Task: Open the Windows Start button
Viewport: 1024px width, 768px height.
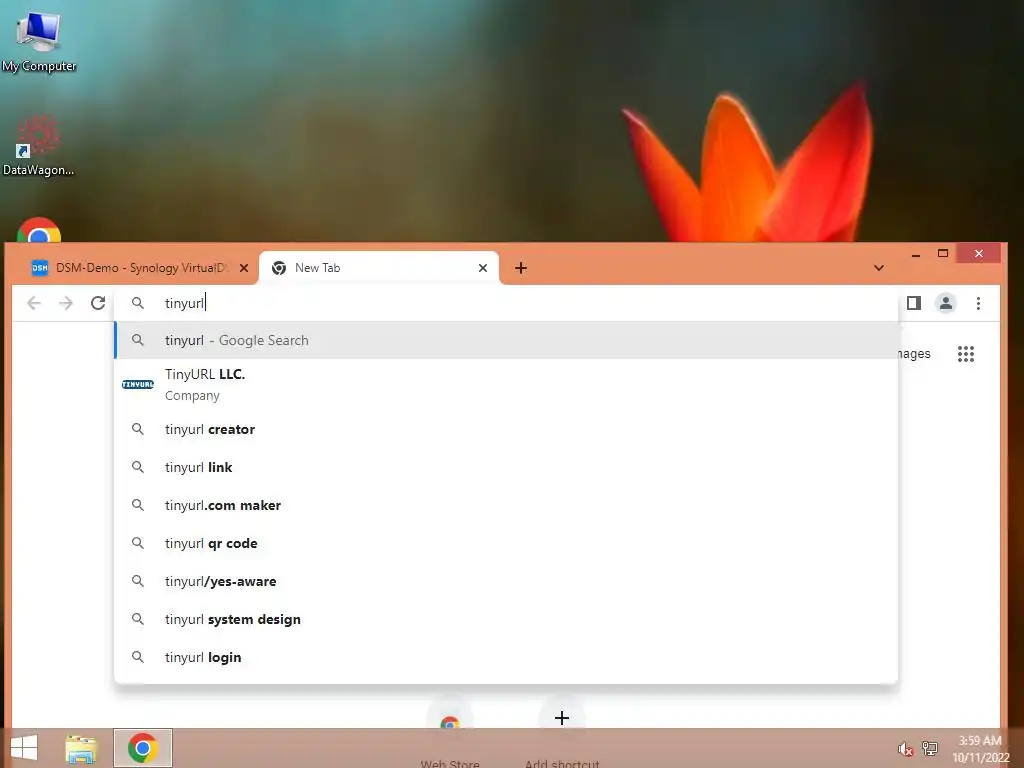Action: (24, 748)
